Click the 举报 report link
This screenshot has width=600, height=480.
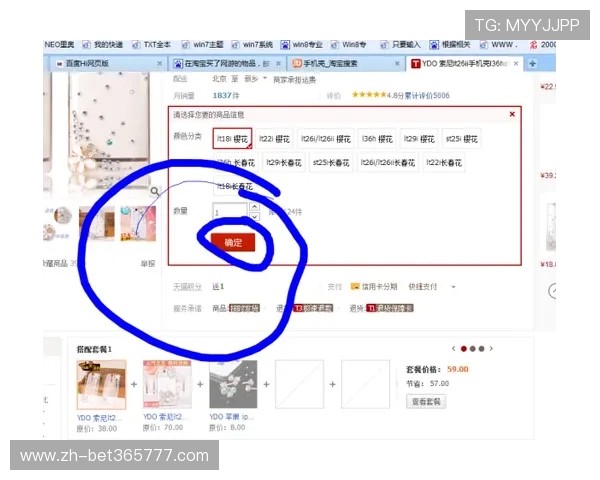click(148, 263)
